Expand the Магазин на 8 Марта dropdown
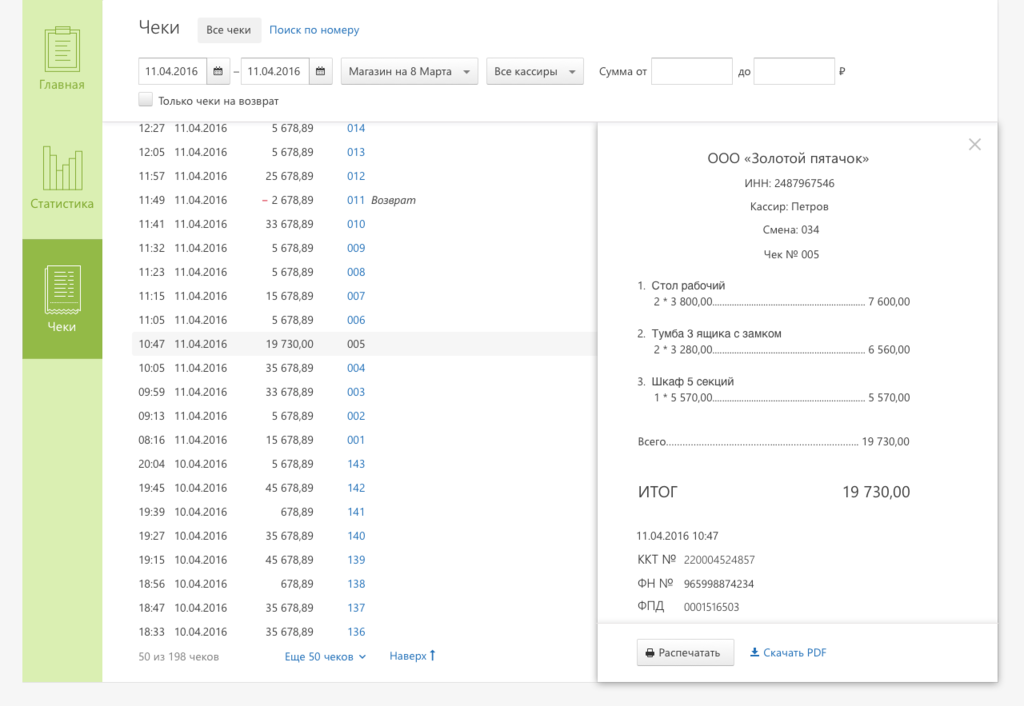The width and height of the screenshot is (1024, 706). (409, 72)
